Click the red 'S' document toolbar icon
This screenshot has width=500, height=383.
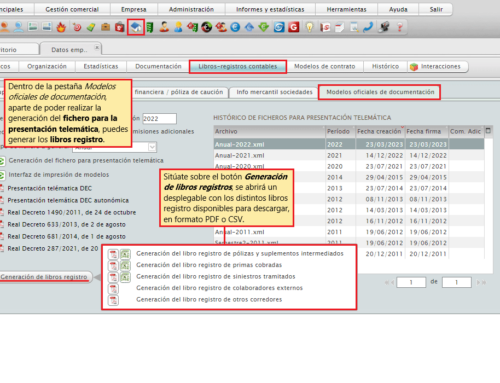325,27
